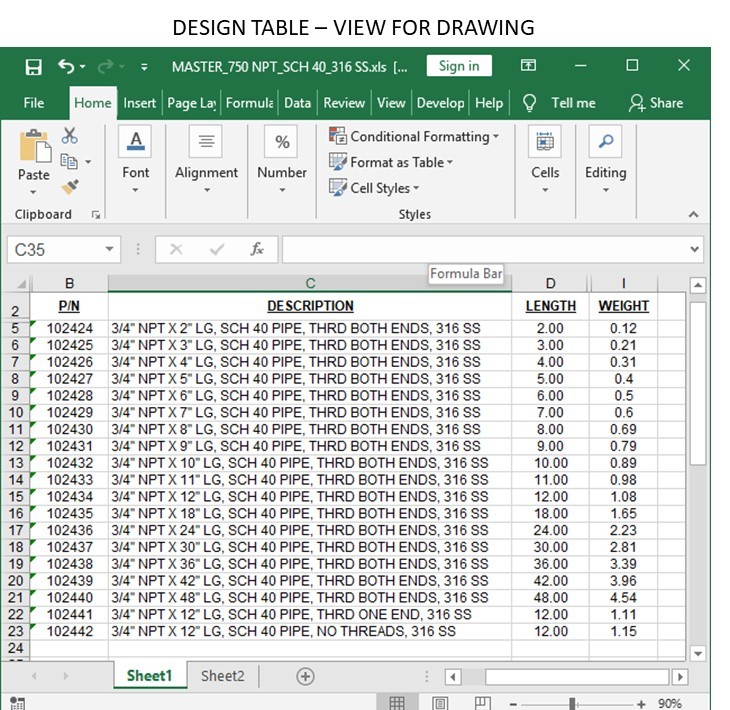Click the Tell me search box
The image size is (730, 710).
coord(573,102)
